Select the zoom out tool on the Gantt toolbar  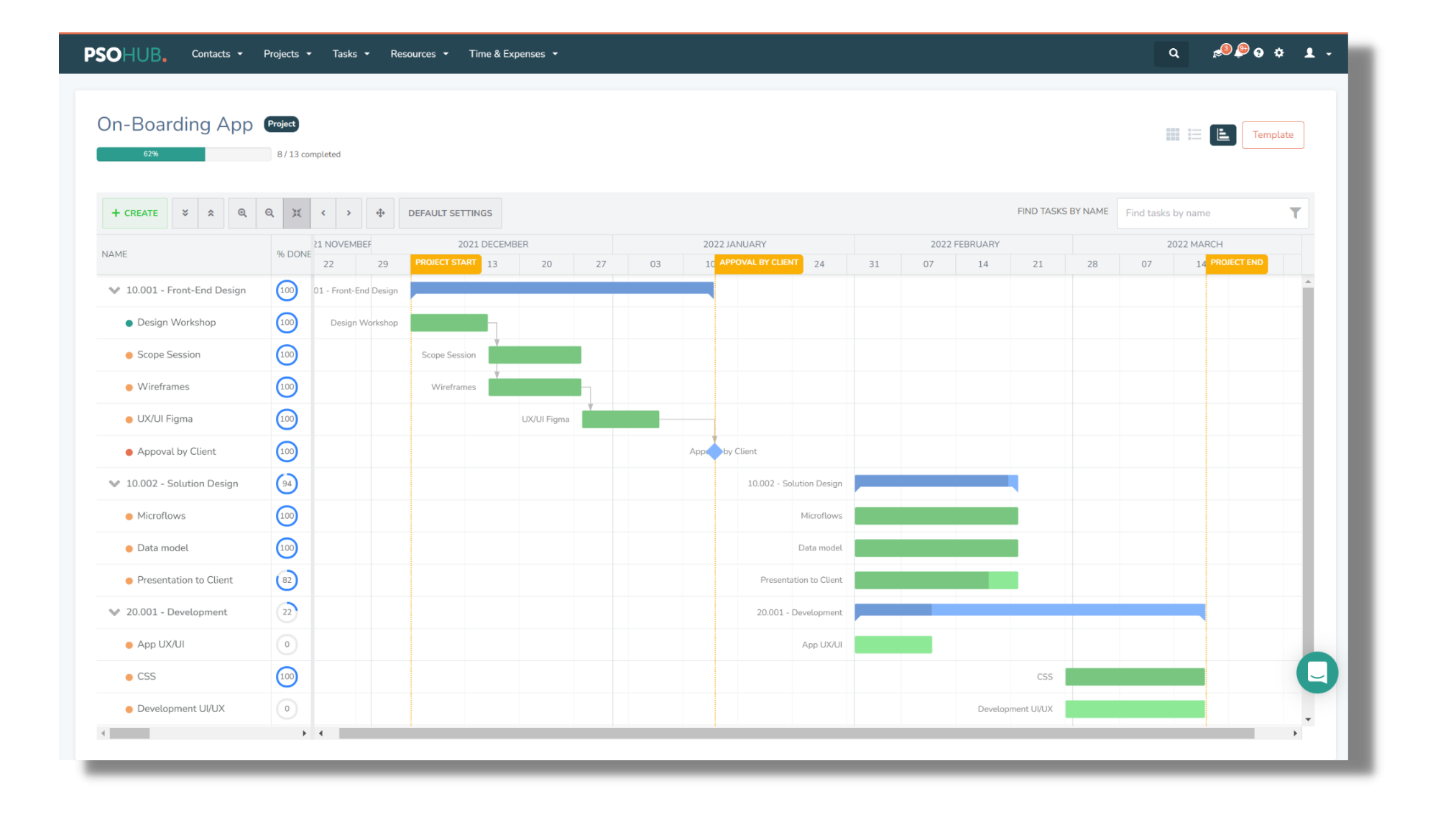(269, 213)
